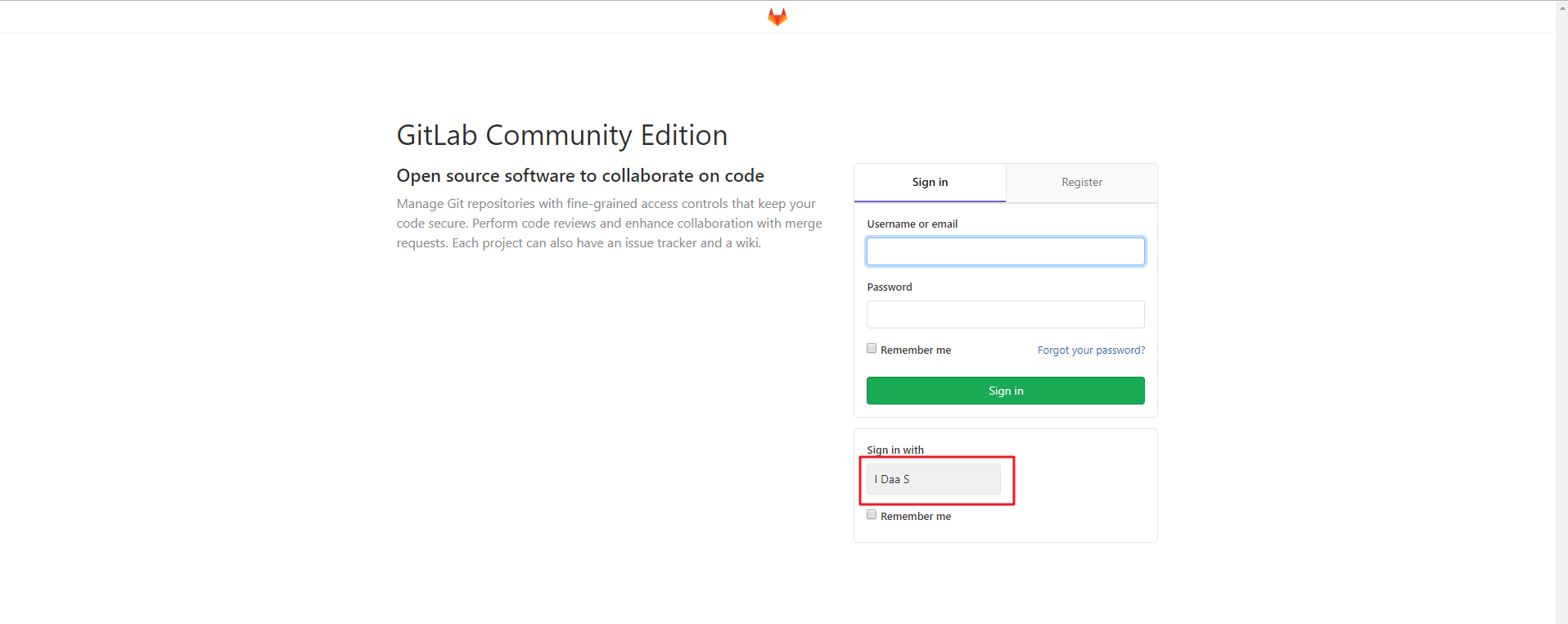Click the Password label text

coord(889,287)
